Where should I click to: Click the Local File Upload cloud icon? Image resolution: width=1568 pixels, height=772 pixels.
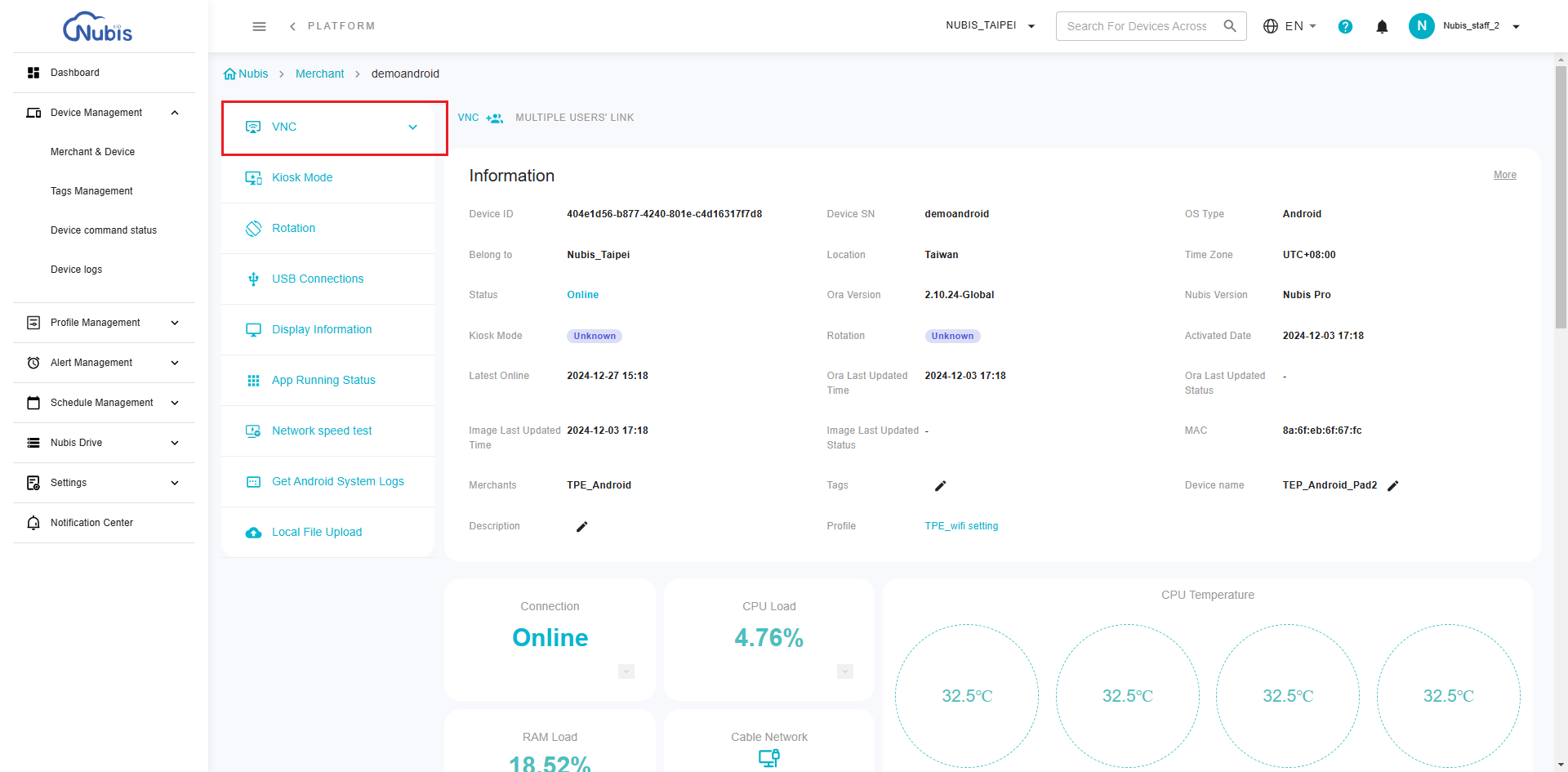pyautogui.click(x=253, y=532)
